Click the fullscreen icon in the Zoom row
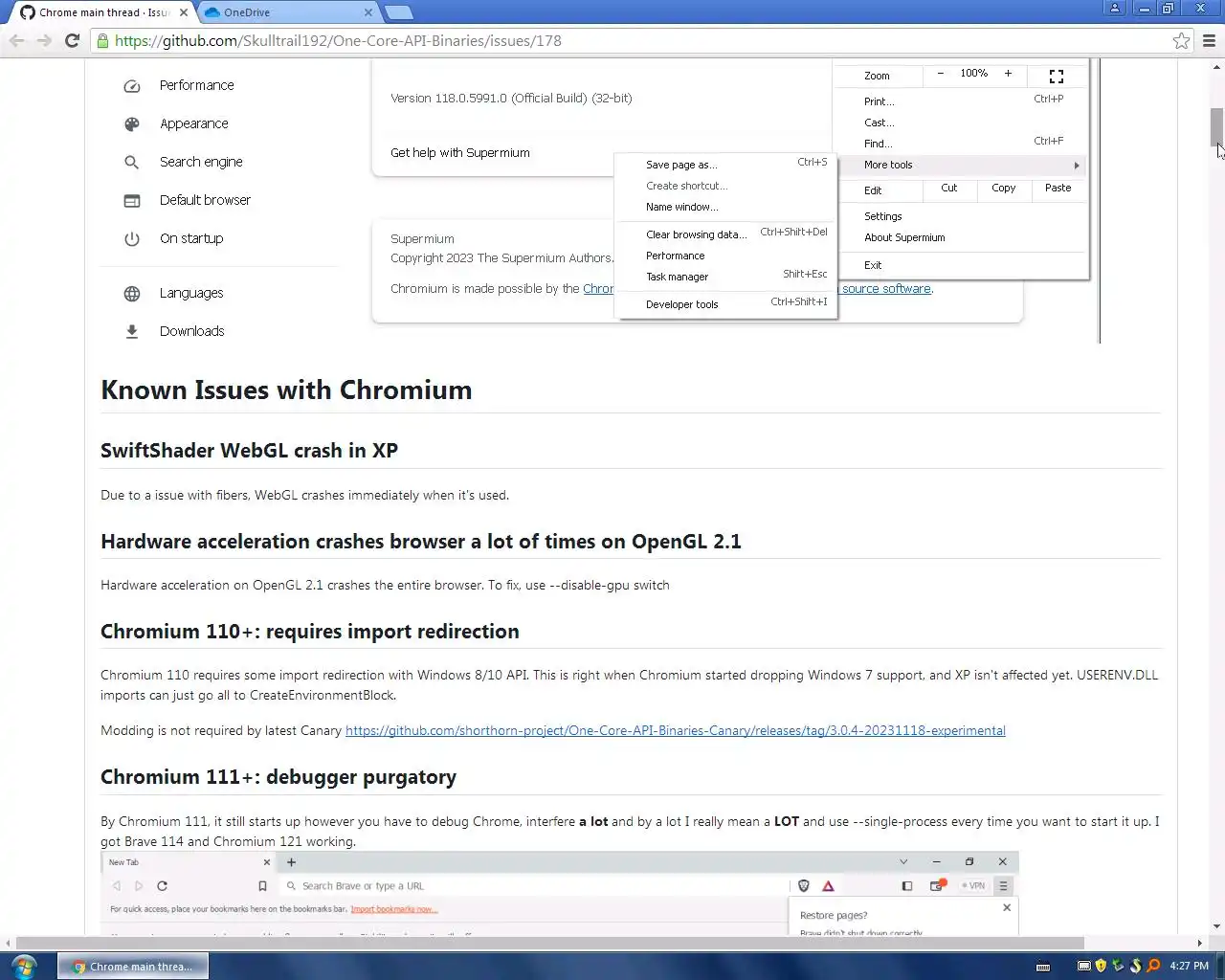 (x=1057, y=76)
